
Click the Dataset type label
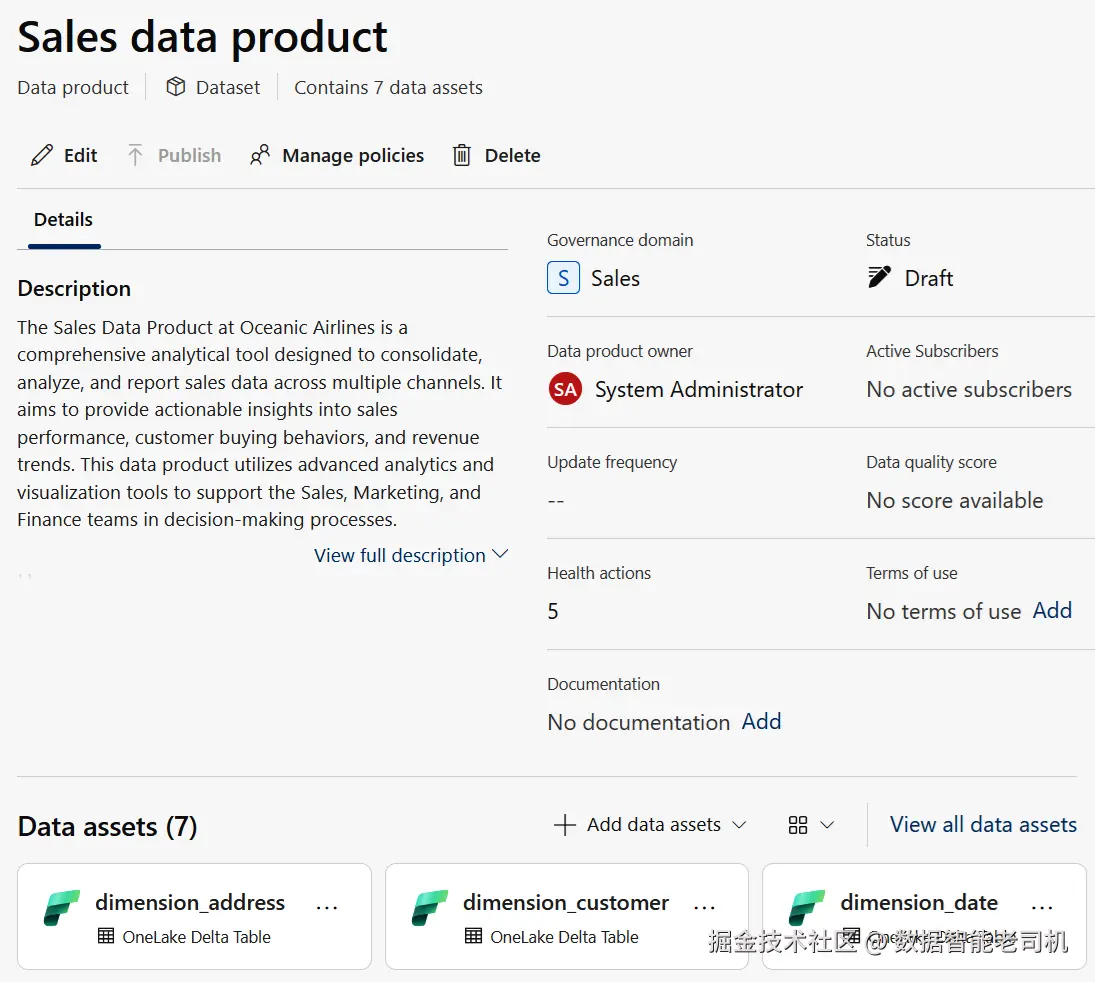pos(228,87)
